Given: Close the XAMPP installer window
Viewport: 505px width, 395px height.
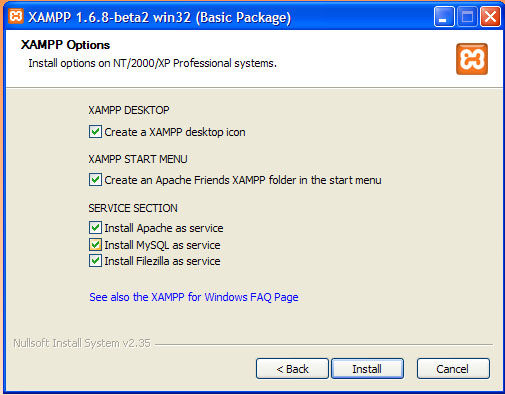Looking at the screenshot, I should tap(490, 16).
